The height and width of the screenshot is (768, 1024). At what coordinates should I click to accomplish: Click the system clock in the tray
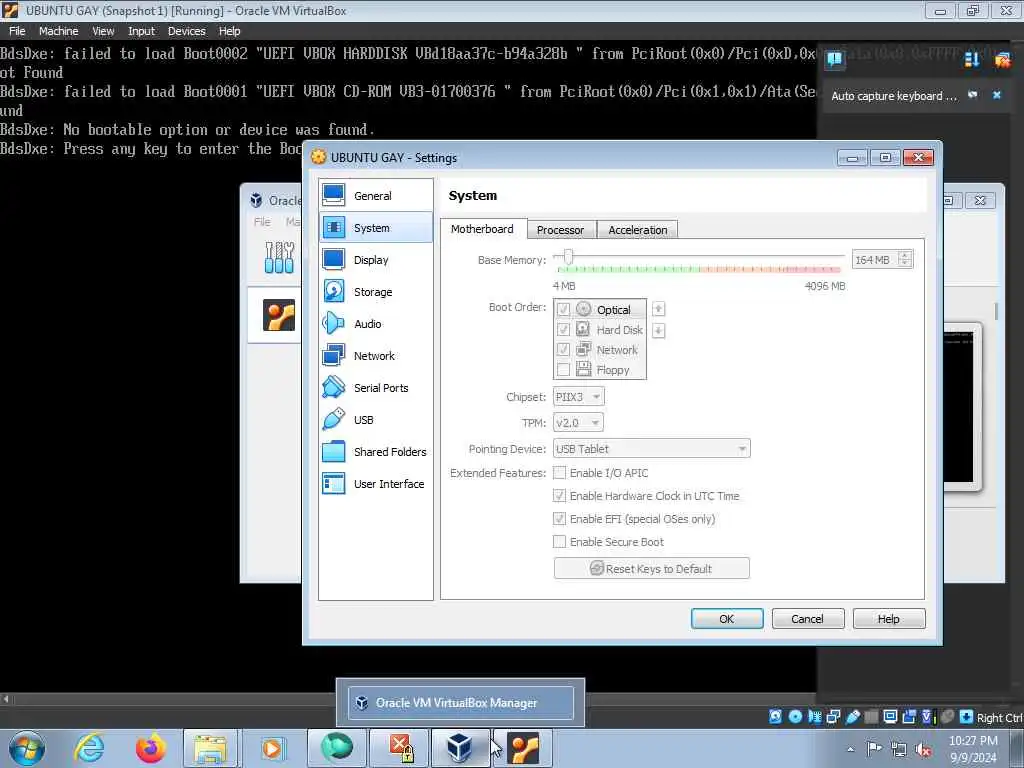[x=973, y=749]
